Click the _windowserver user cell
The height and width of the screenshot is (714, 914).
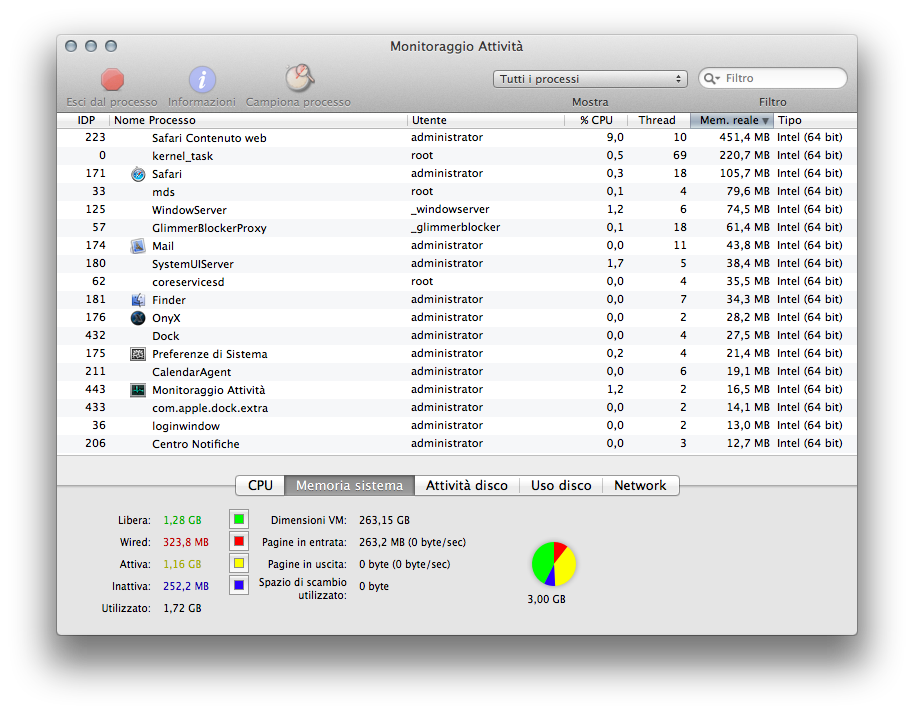[x=450, y=209]
